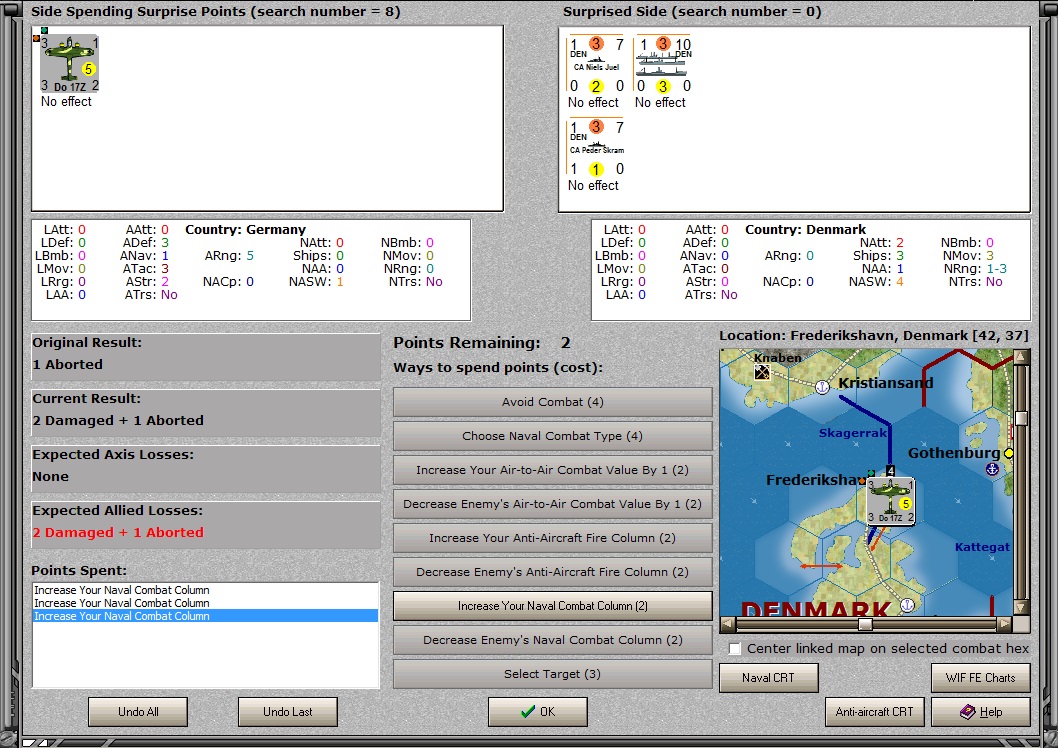Click the Knaben resource icon on map
Viewport: 1058px width, 748px height.
pos(762,372)
